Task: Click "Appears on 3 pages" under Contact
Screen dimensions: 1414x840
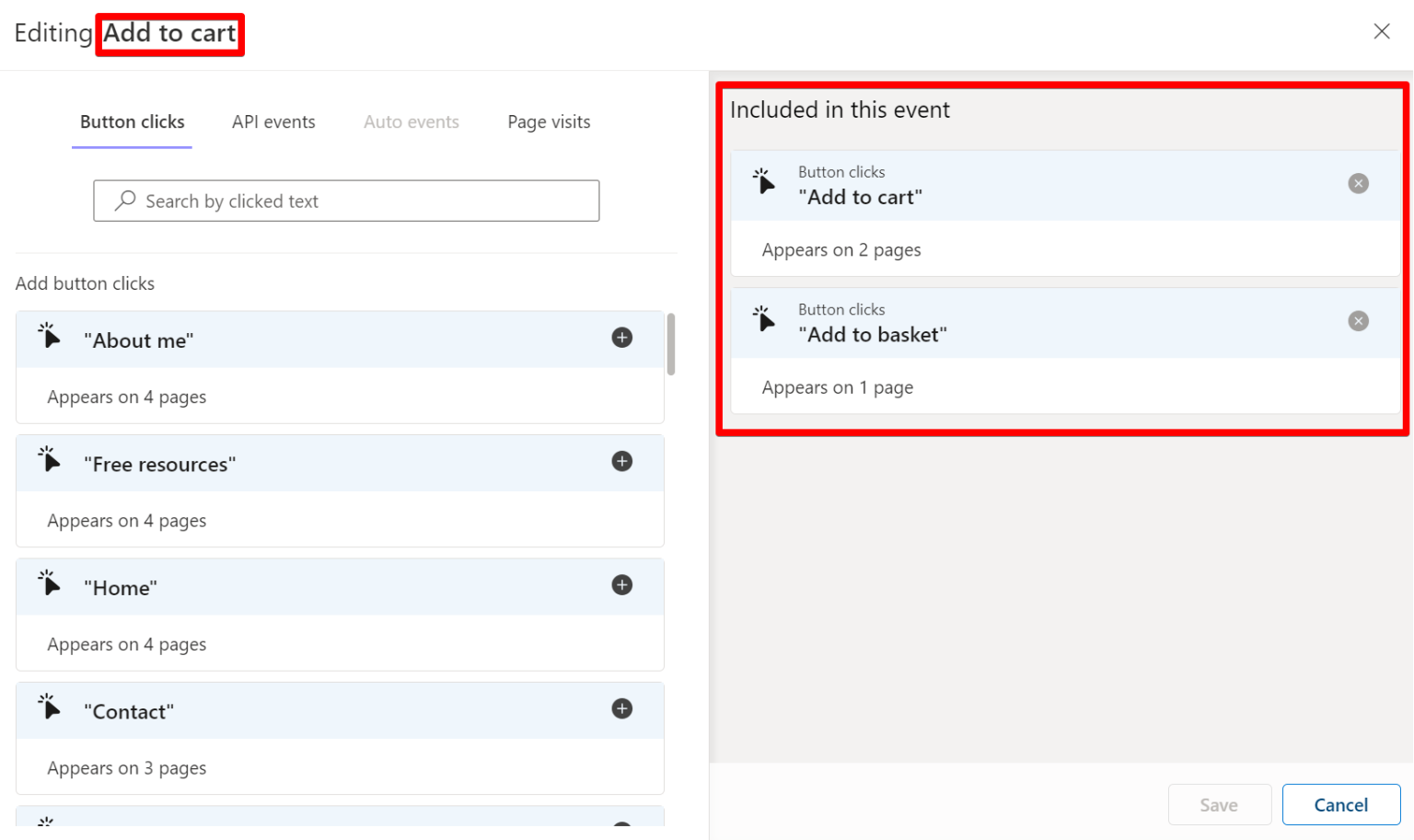Action: pyautogui.click(x=127, y=768)
